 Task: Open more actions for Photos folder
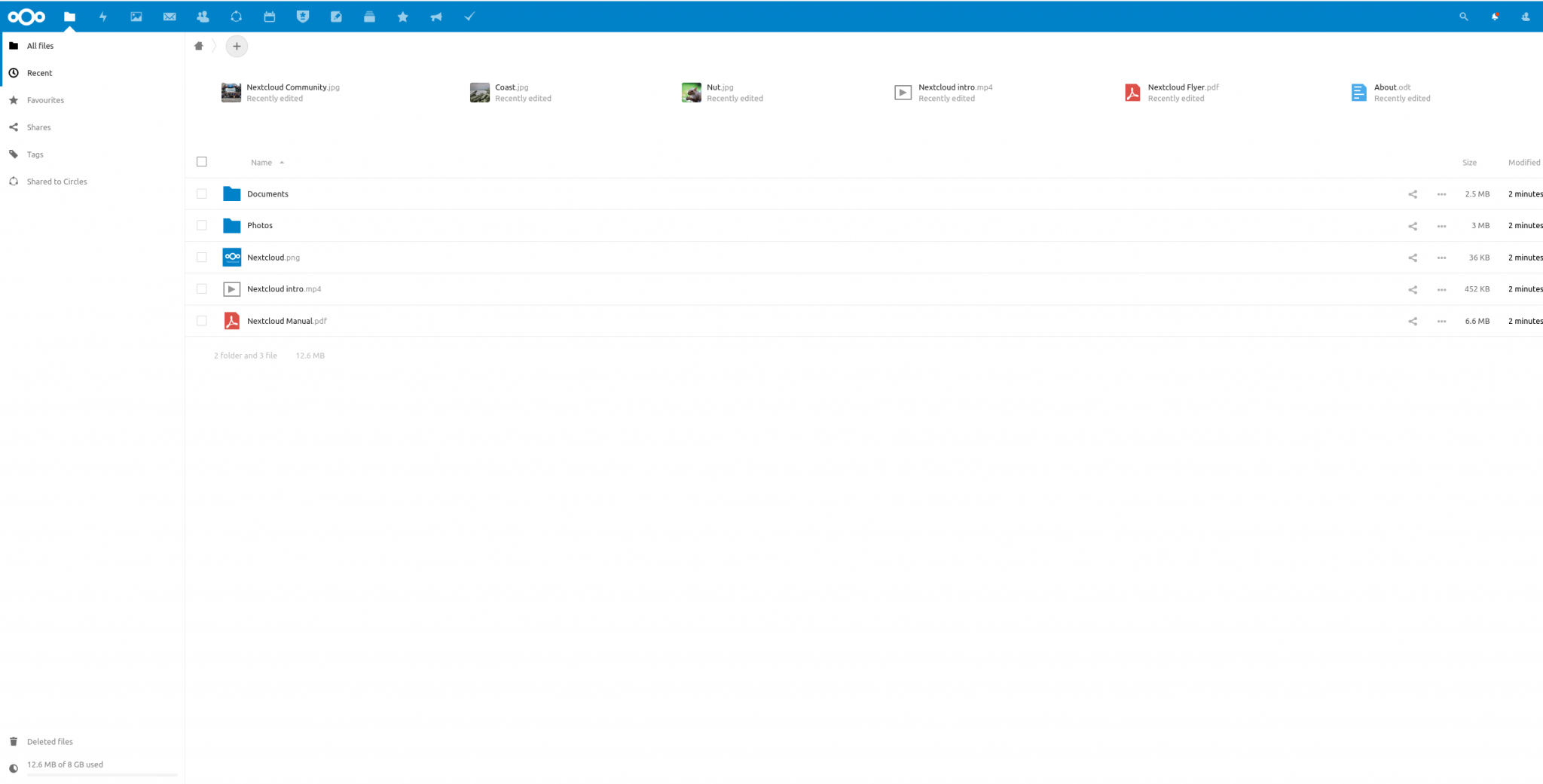point(1441,226)
